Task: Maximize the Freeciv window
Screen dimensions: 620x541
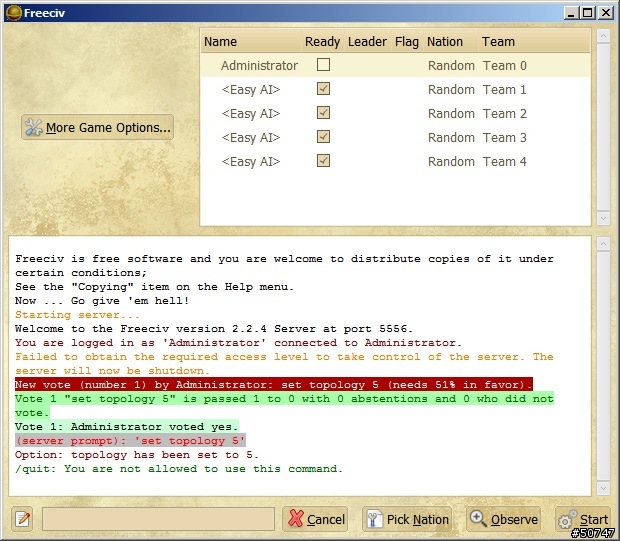Action: [x=588, y=13]
